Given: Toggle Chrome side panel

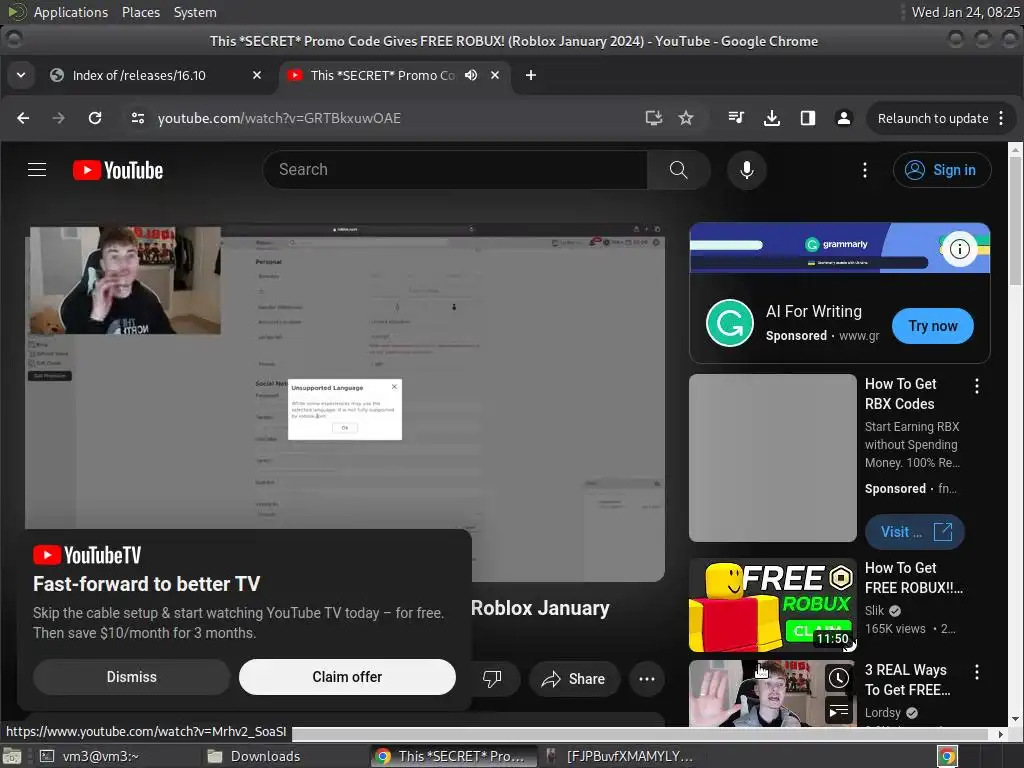Looking at the screenshot, I should pyautogui.click(x=808, y=118).
